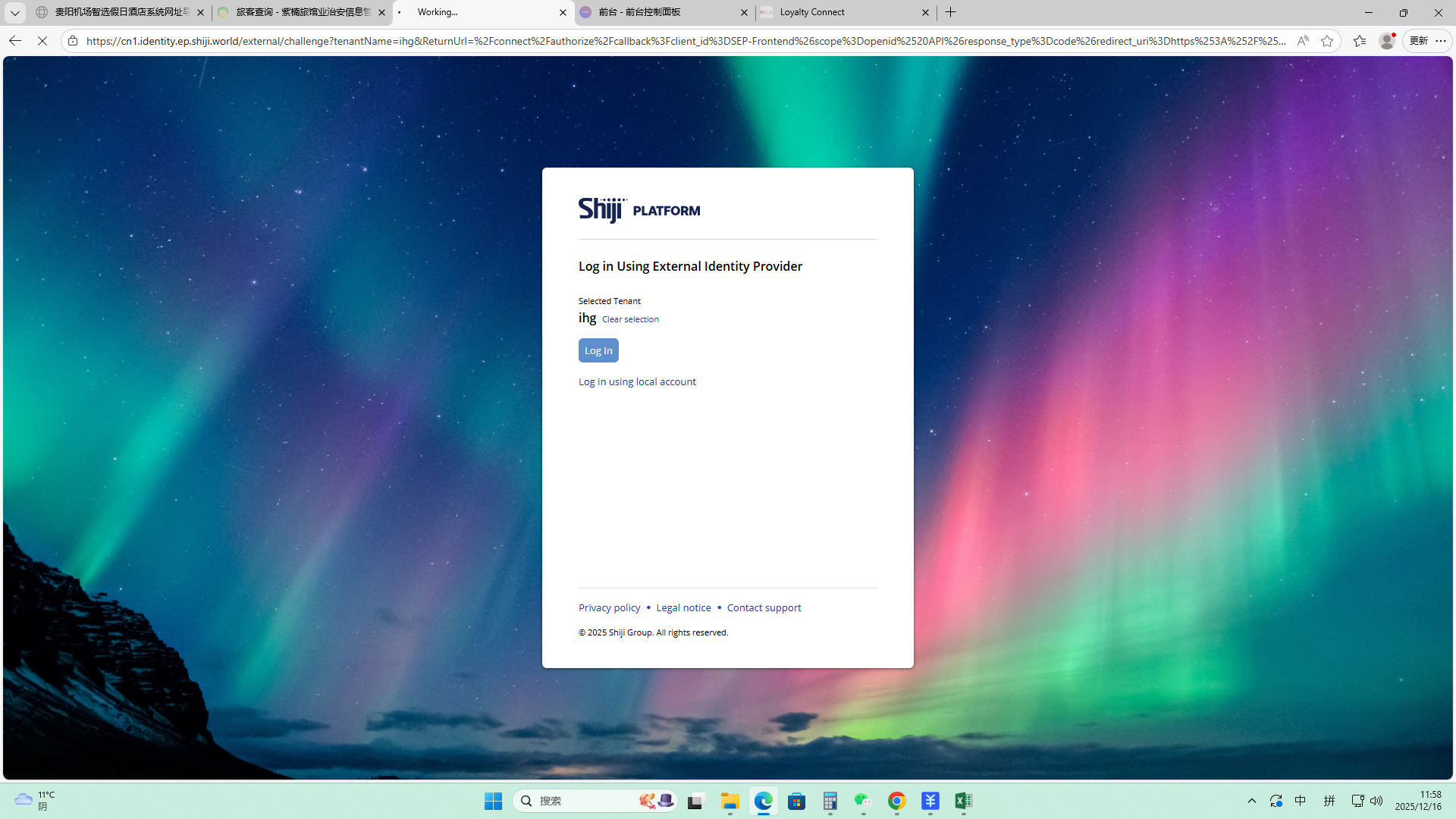The image size is (1456, 819).
Task: Click the Read aloud icon in address bar
Action: point(1302,41)
